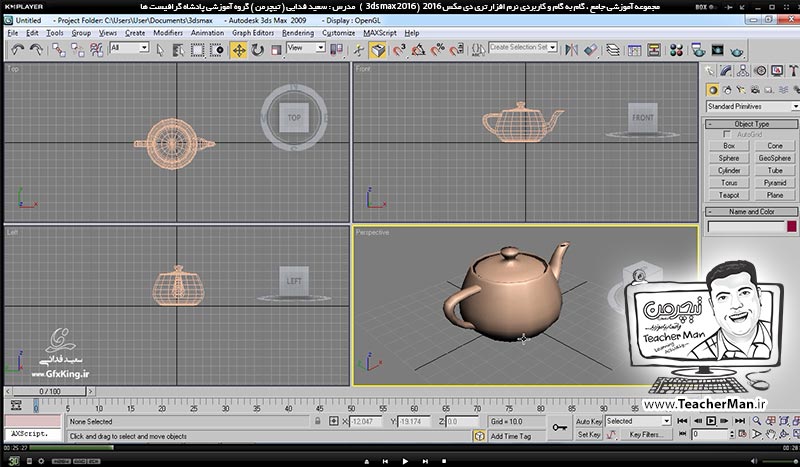Image resolution: width=800 pixels, height=467 pixels.
Task: Click the Zoom magnifier viewport control
Action: (x=757, y=421)
